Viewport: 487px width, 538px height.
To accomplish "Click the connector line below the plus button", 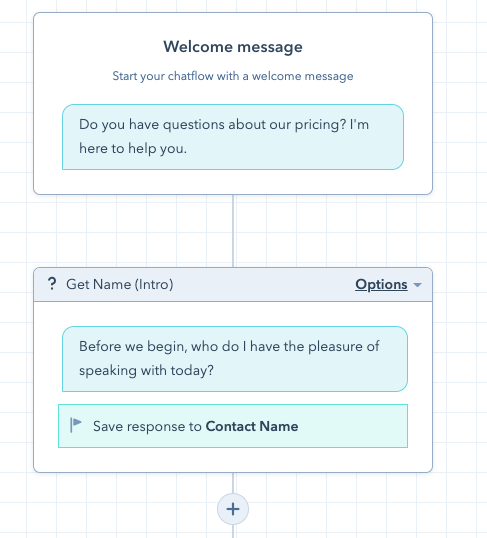I will (x=233, y=531).
